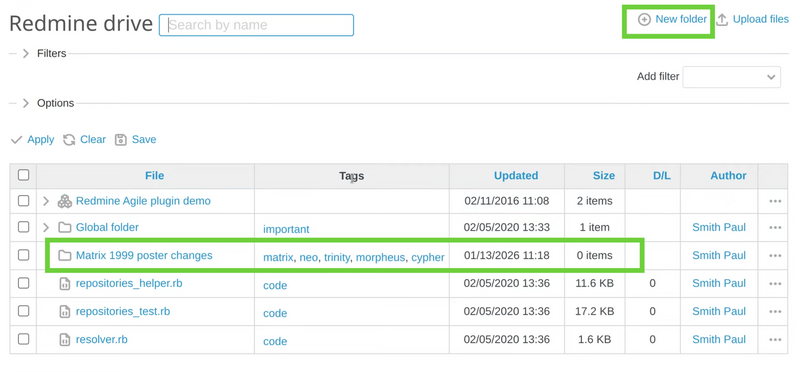Click the morpheus tag
This screenshot has width=800, height=372.
click(x=380, y=258)
